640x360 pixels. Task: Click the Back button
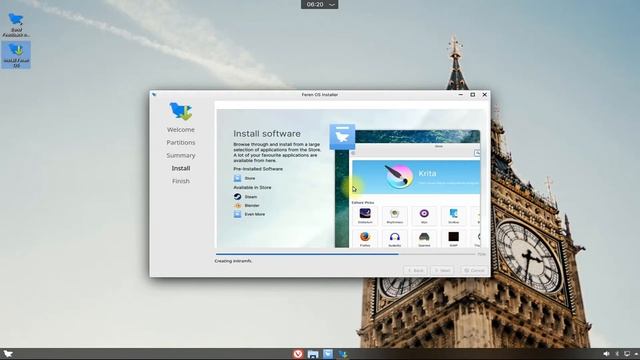tap(415, 270)
